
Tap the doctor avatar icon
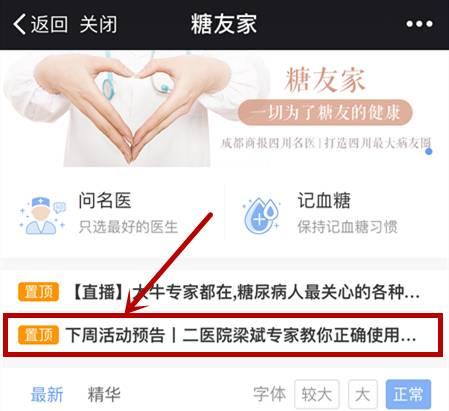tap(42, 215)
